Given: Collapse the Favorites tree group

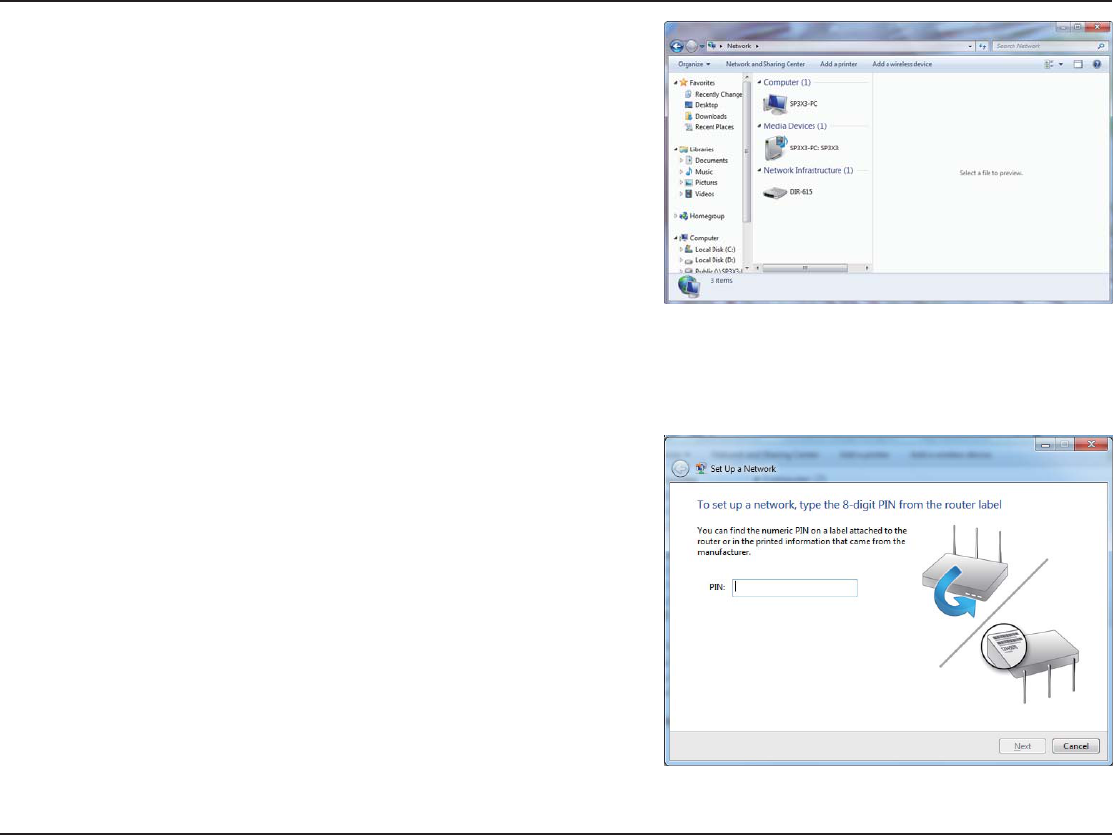Looking at the screenshot, I should [x=676, y=83].
